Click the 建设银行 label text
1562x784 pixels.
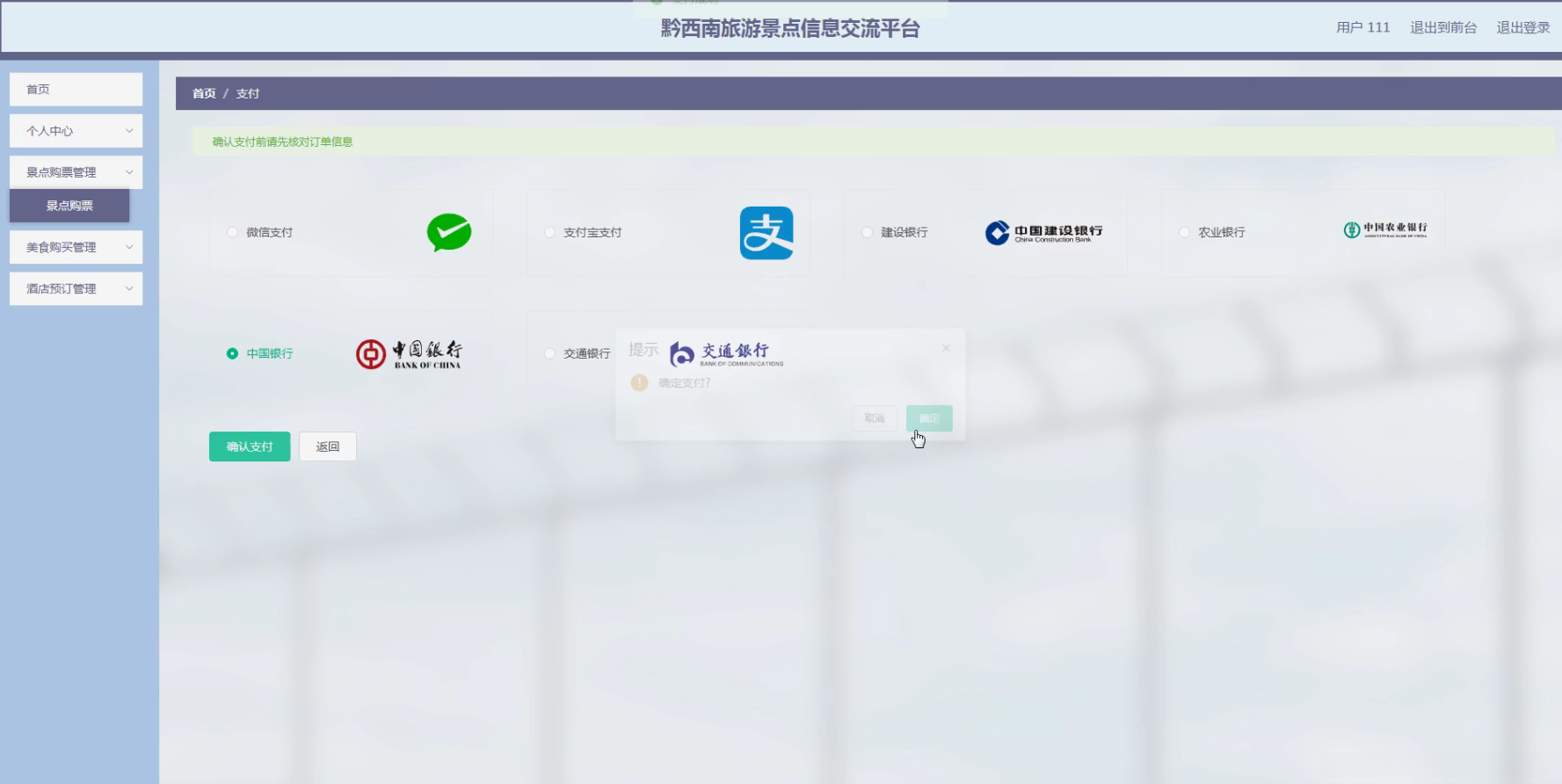(905, 233)
